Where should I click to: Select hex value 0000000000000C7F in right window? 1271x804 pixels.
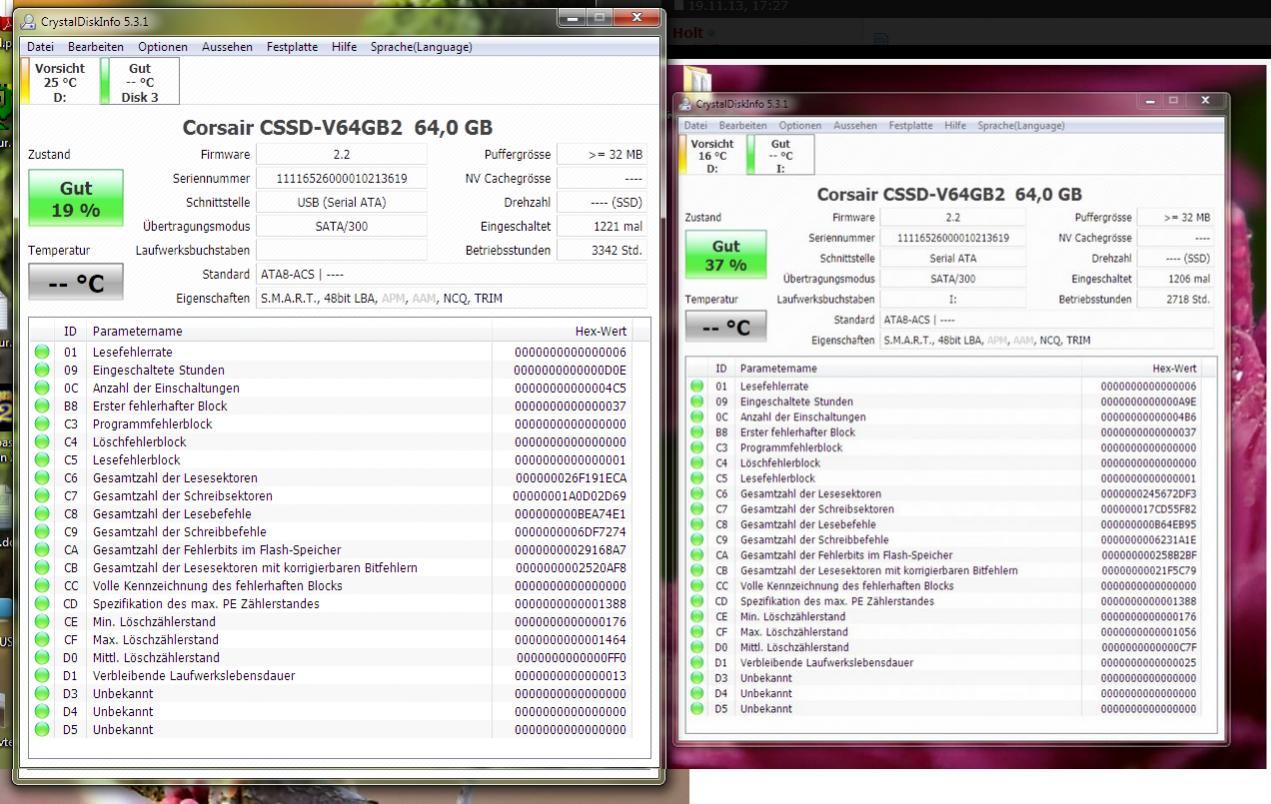[1148, 647]
